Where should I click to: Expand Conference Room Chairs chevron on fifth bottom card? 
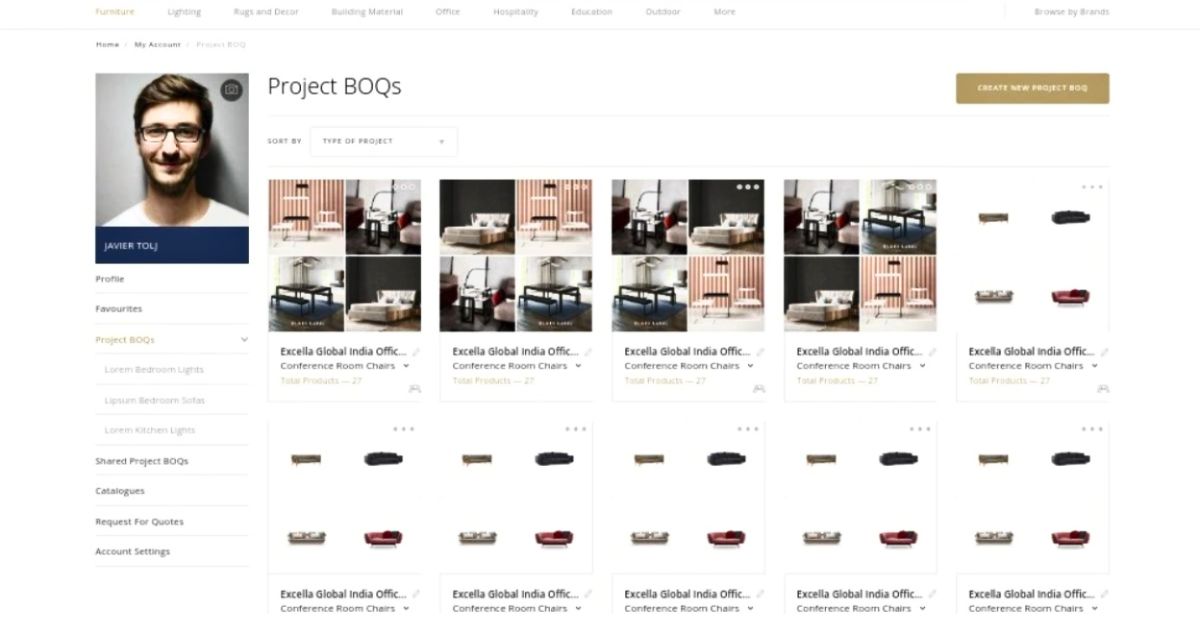pos(1094,608)
